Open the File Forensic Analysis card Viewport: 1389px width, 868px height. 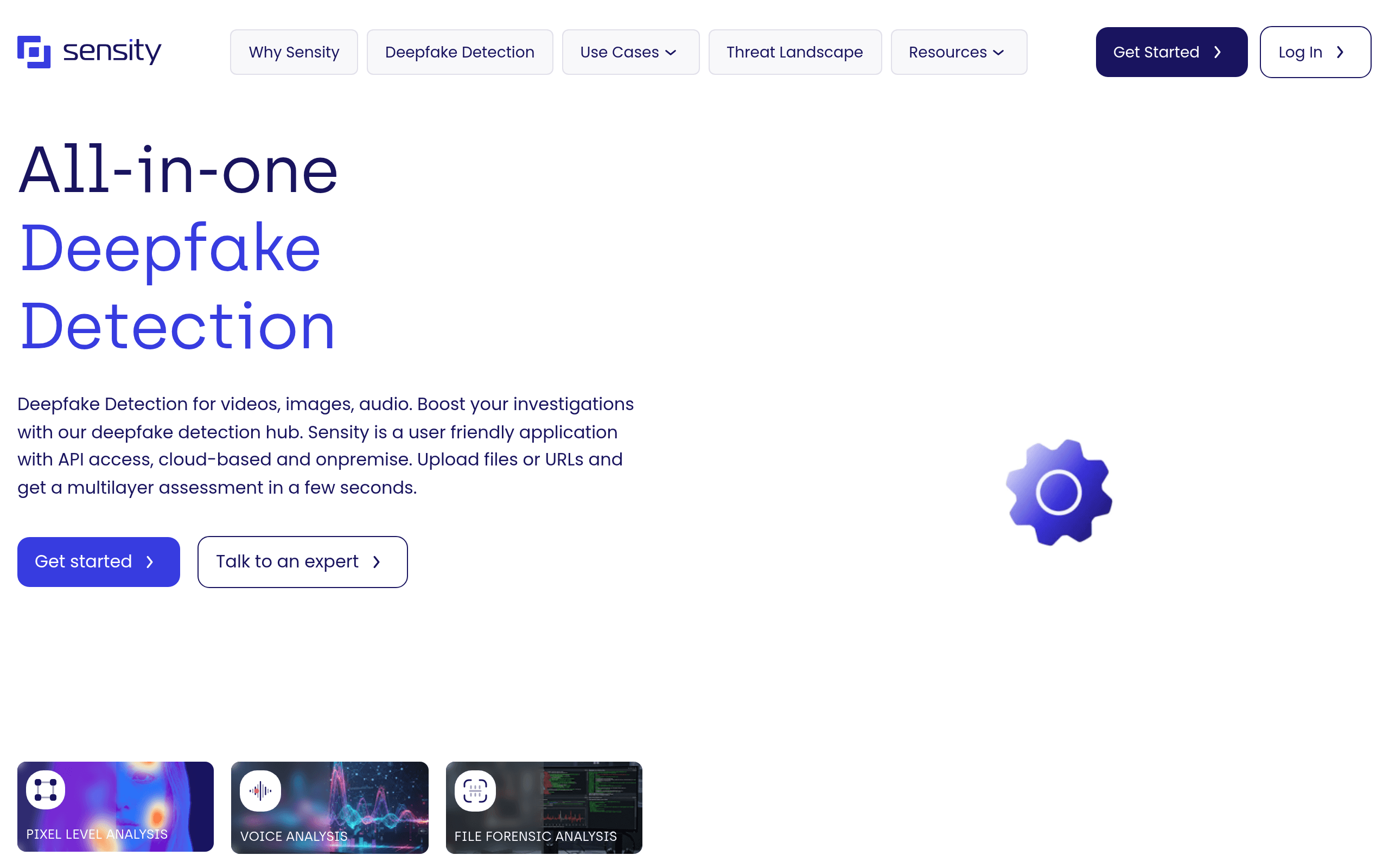point(544,808)
